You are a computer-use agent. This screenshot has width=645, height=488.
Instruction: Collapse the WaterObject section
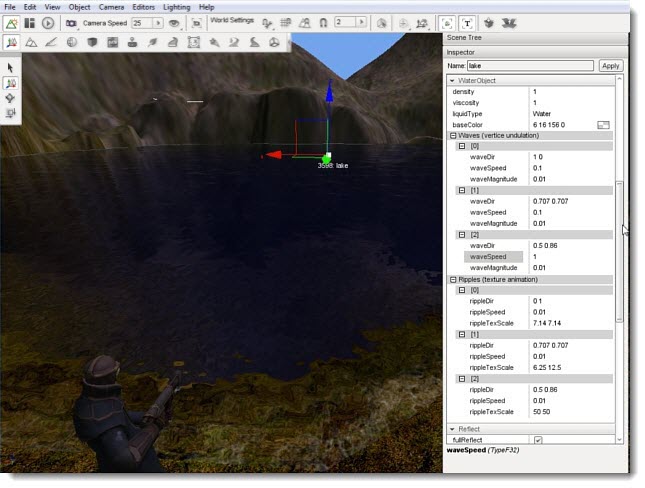pyautogui.click(x=452, y=81)
